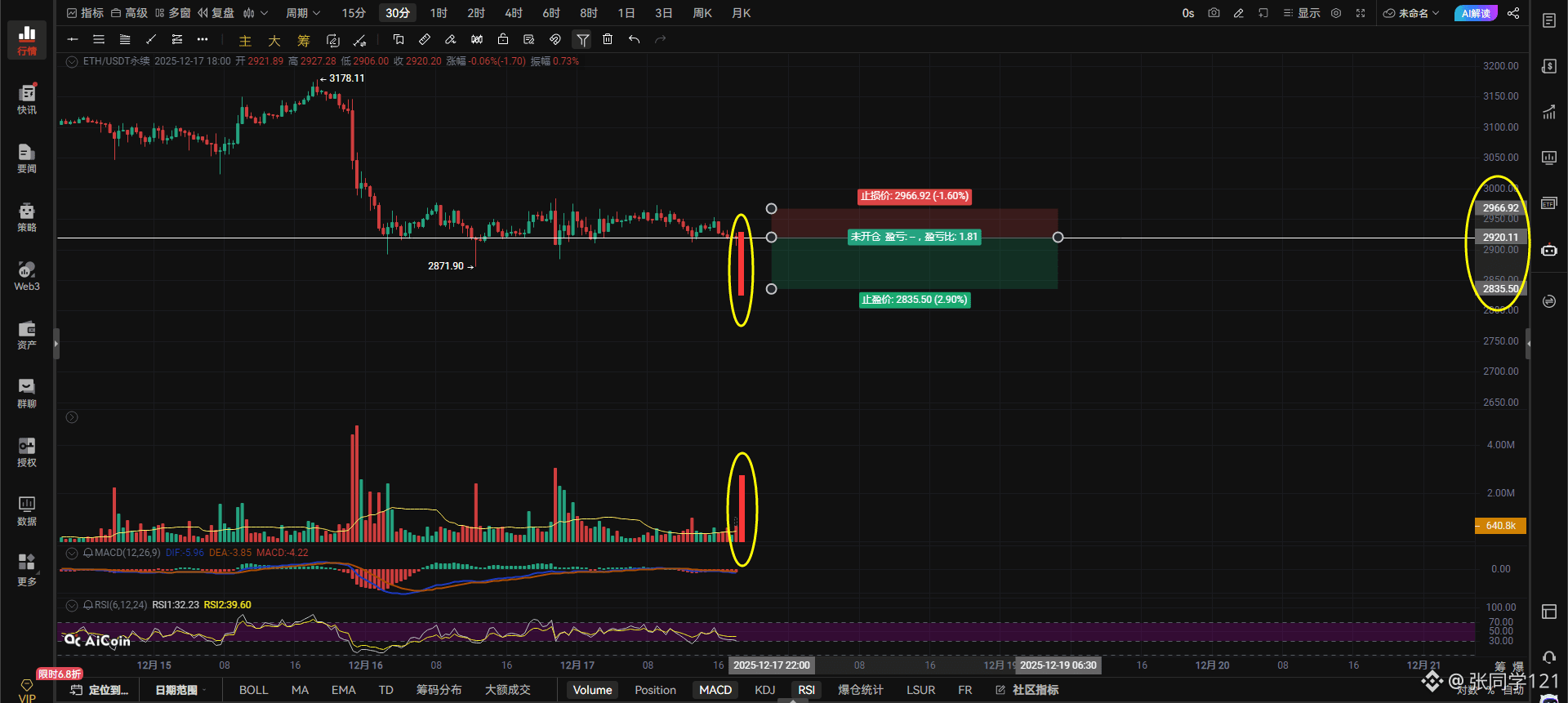Click the 指标 indicators button
Screen dimensions: 1568x703
(x=85, y=13)
